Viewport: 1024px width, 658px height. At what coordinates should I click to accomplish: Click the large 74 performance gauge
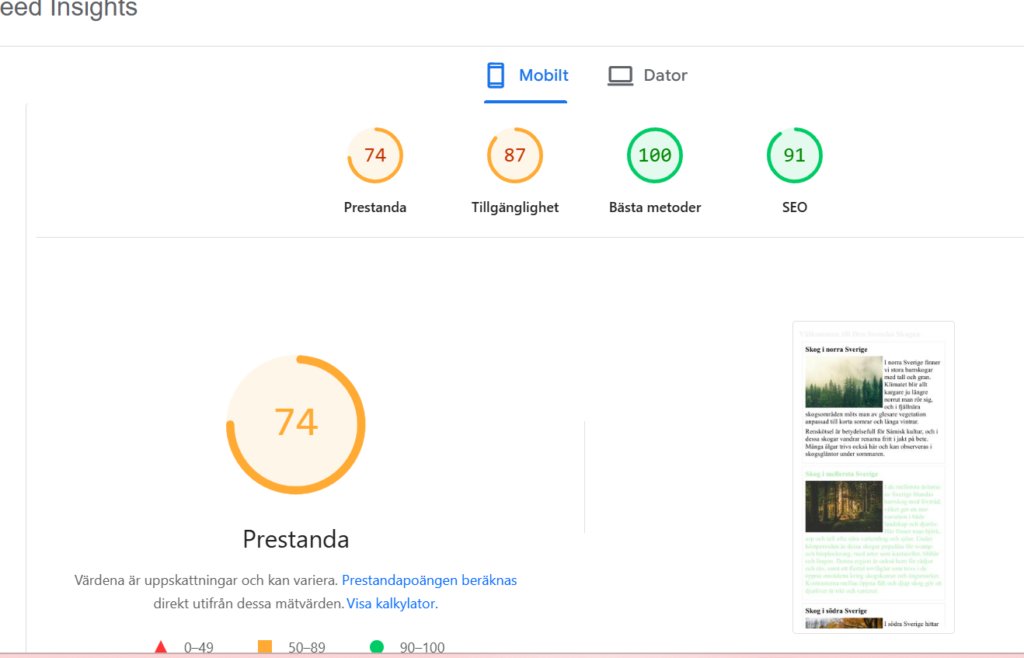(x=296, y=424)
